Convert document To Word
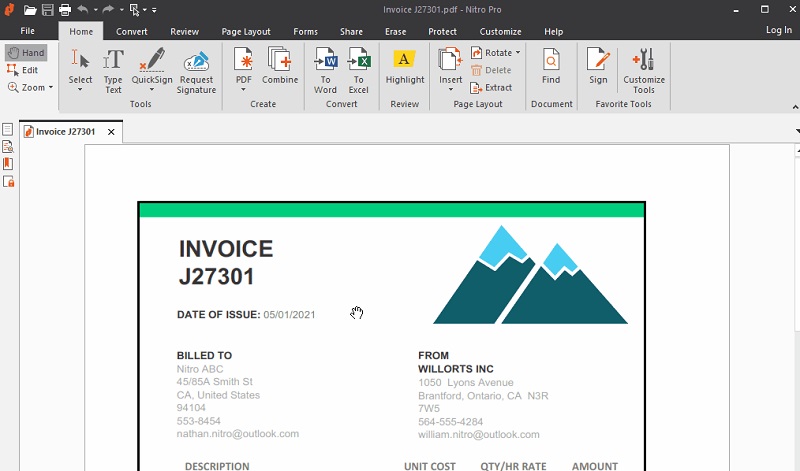The image size is (800, 471). (326, 70)
